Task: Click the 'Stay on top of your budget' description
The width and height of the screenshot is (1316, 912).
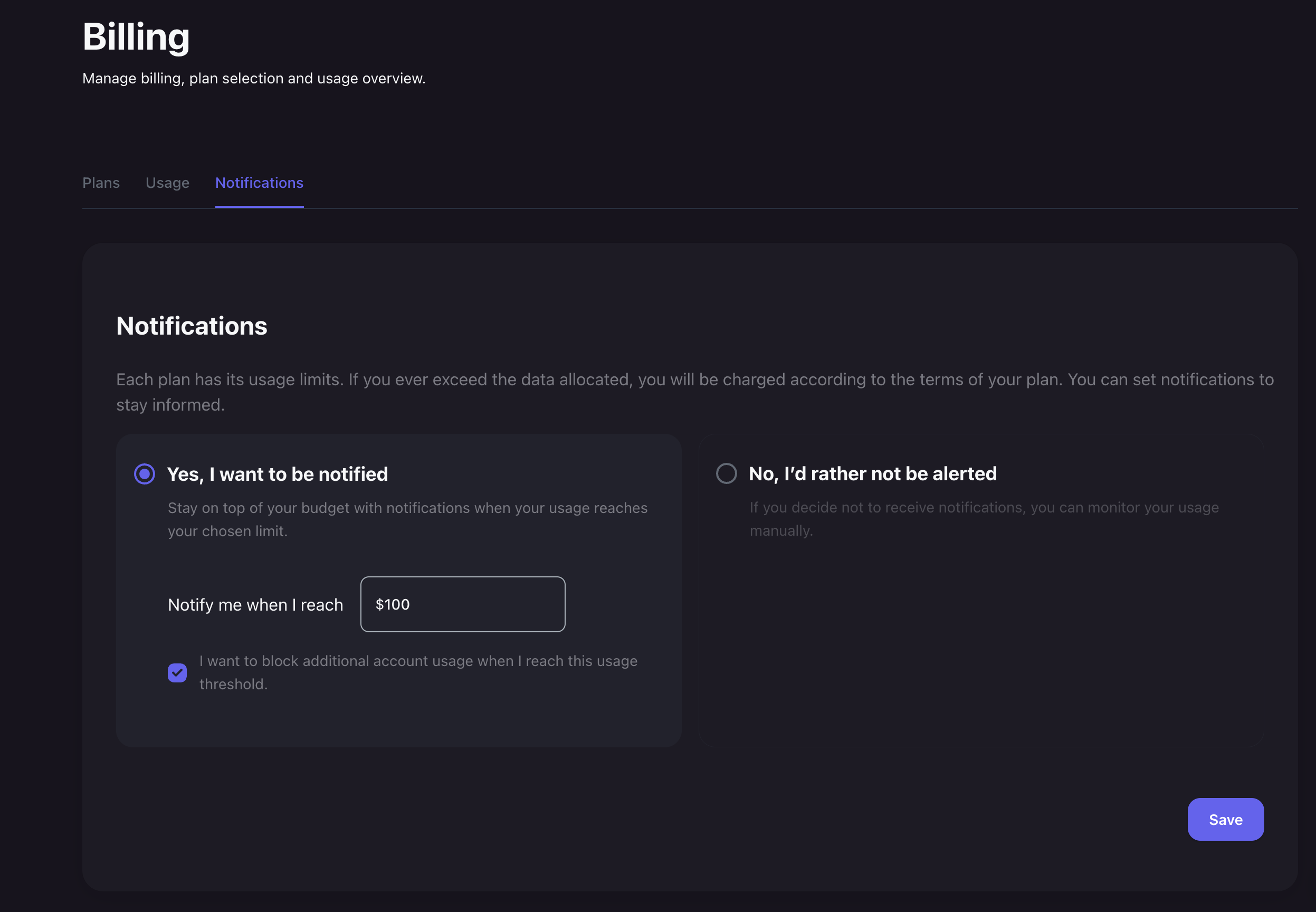Action: point(407,508)
